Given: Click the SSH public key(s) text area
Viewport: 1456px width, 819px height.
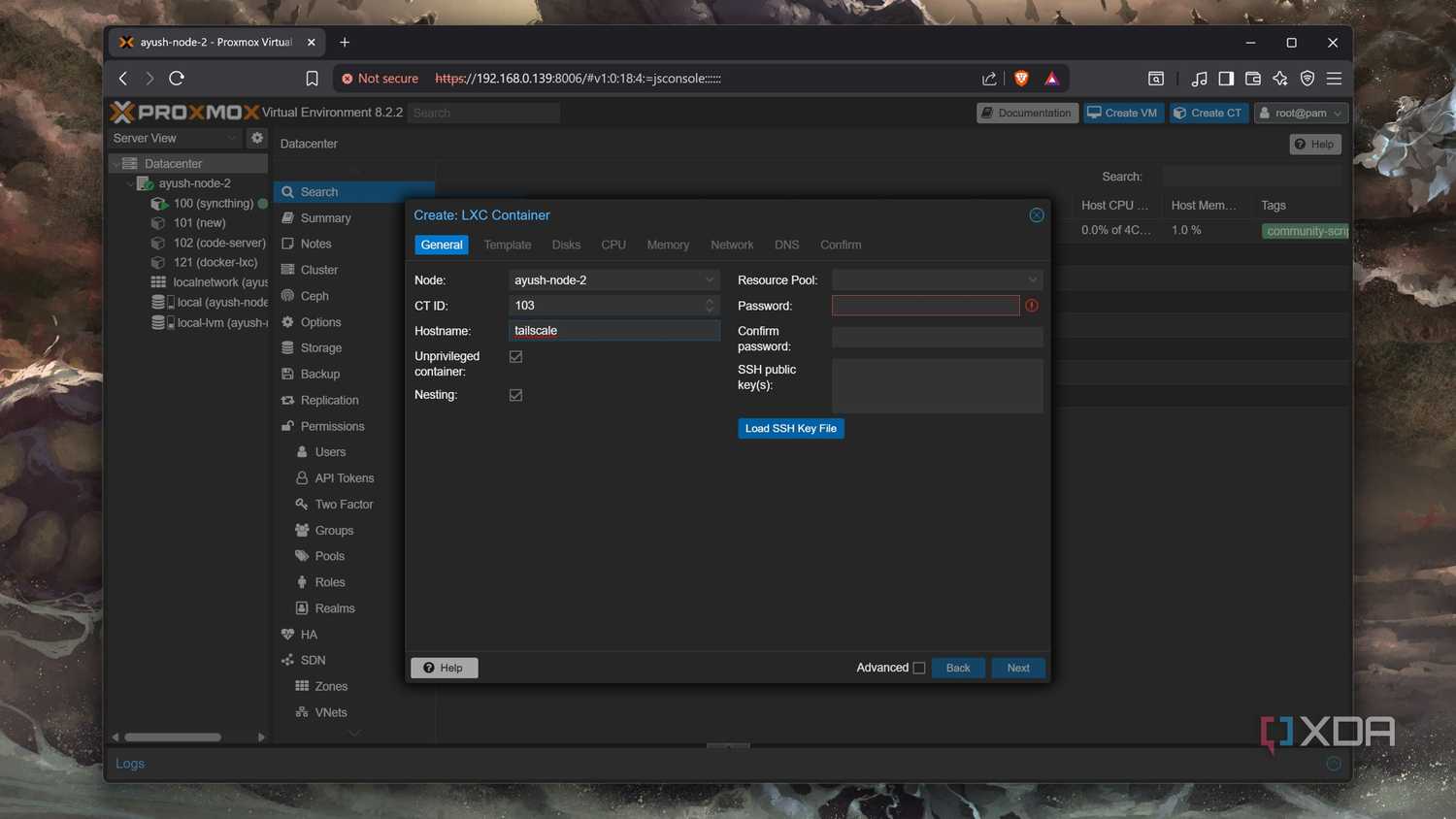Looking at the screenshot, I should click(938, 386).
